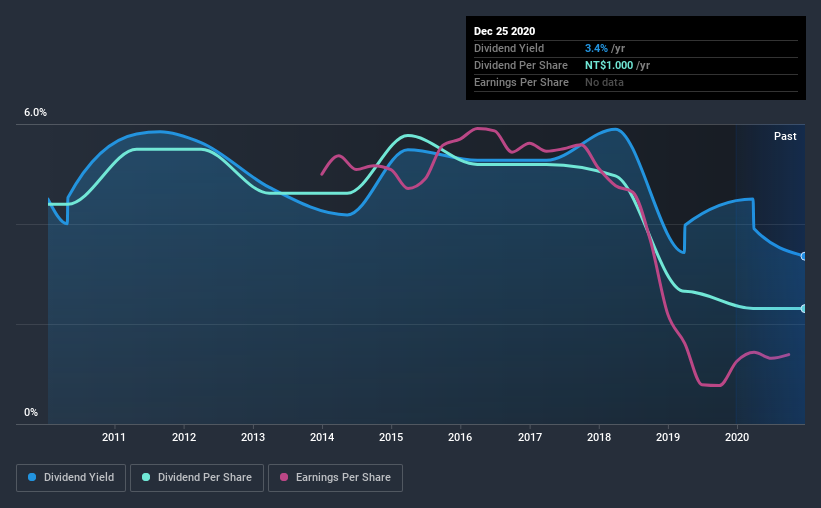Click the pink Earnings Per Share legend dot
Viewport: 821px width, 508px height.
click(x=284, y=477)
